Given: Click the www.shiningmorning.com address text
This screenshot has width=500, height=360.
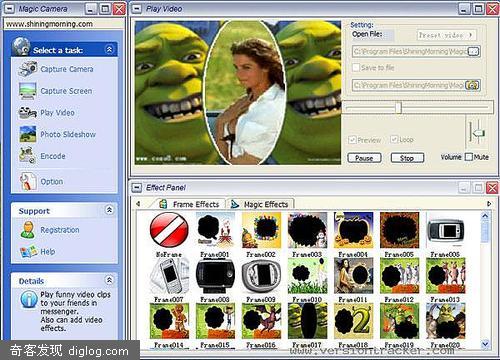Looking at the screenshot, I should click(49, 24).
